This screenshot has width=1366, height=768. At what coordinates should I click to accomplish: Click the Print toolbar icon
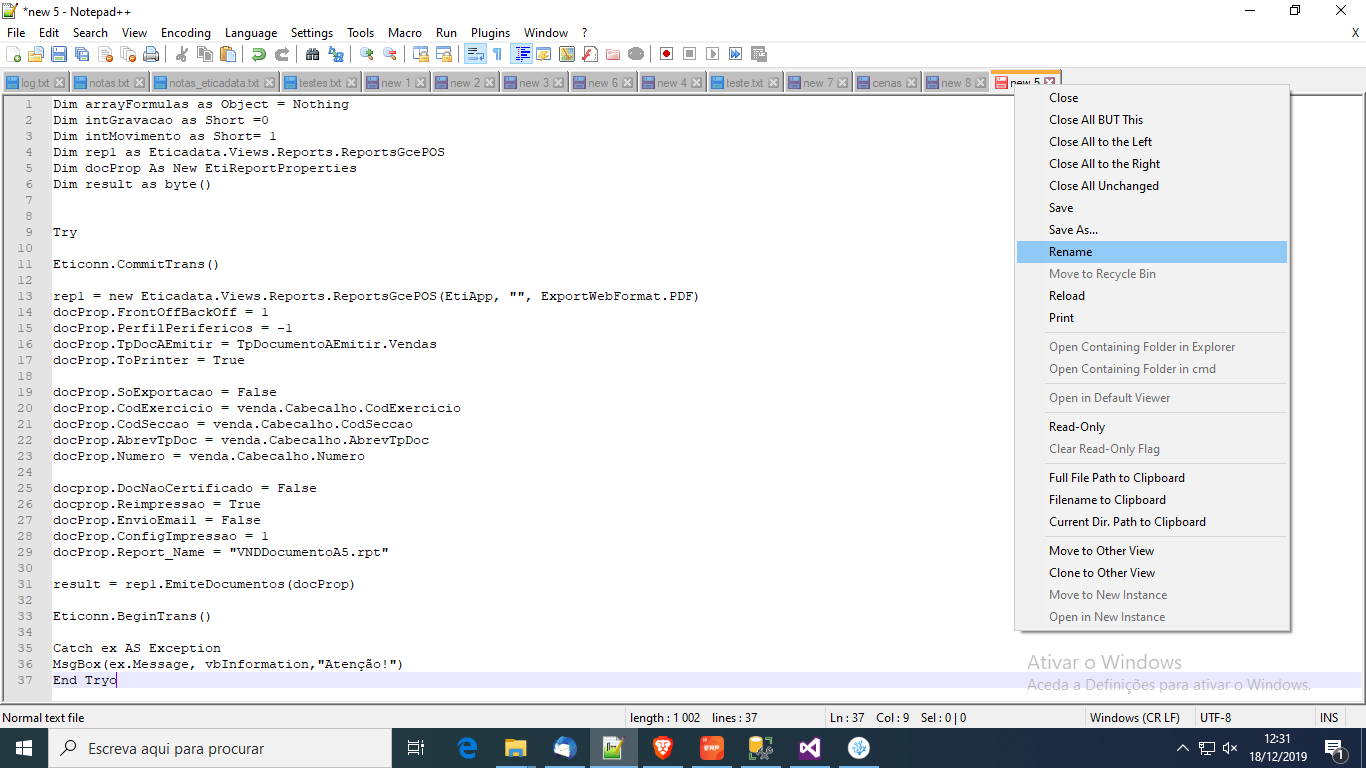point(150,54)
